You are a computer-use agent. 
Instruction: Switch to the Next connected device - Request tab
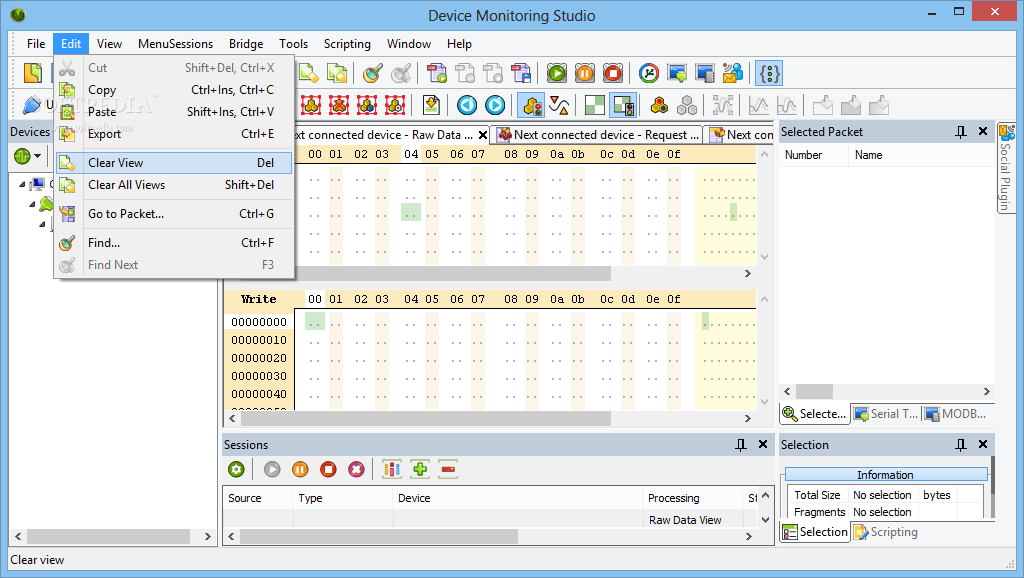click(598, 135)
